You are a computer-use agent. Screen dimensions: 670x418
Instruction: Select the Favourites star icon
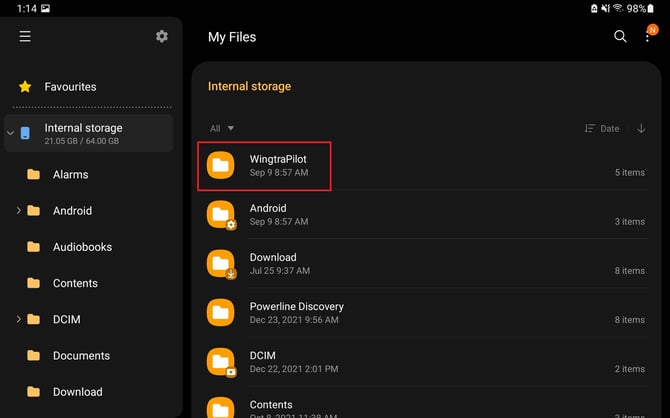click(25, 87)
